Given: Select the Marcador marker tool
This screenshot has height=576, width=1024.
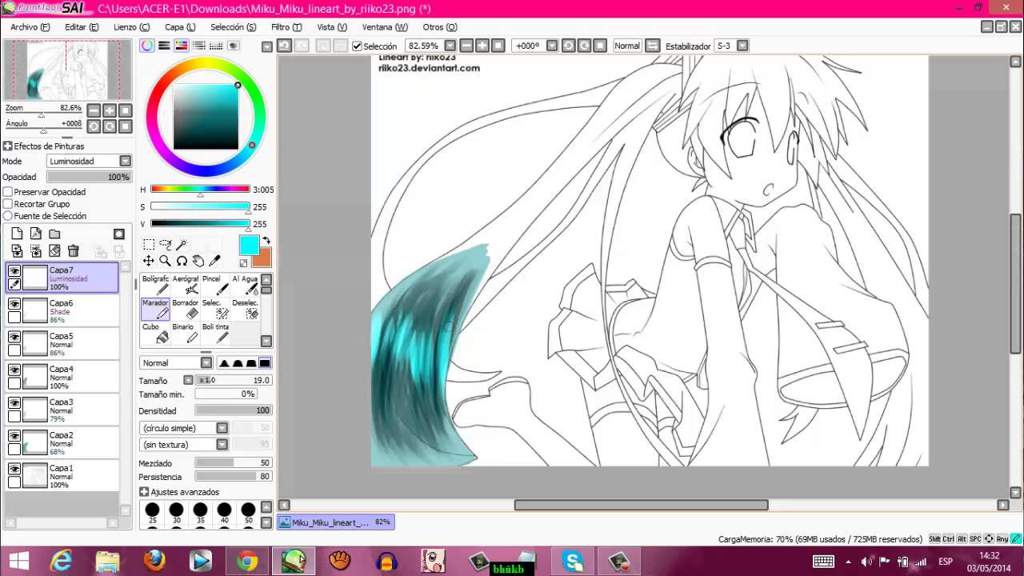Looking at the screenshot, I should tap(155, 309).
